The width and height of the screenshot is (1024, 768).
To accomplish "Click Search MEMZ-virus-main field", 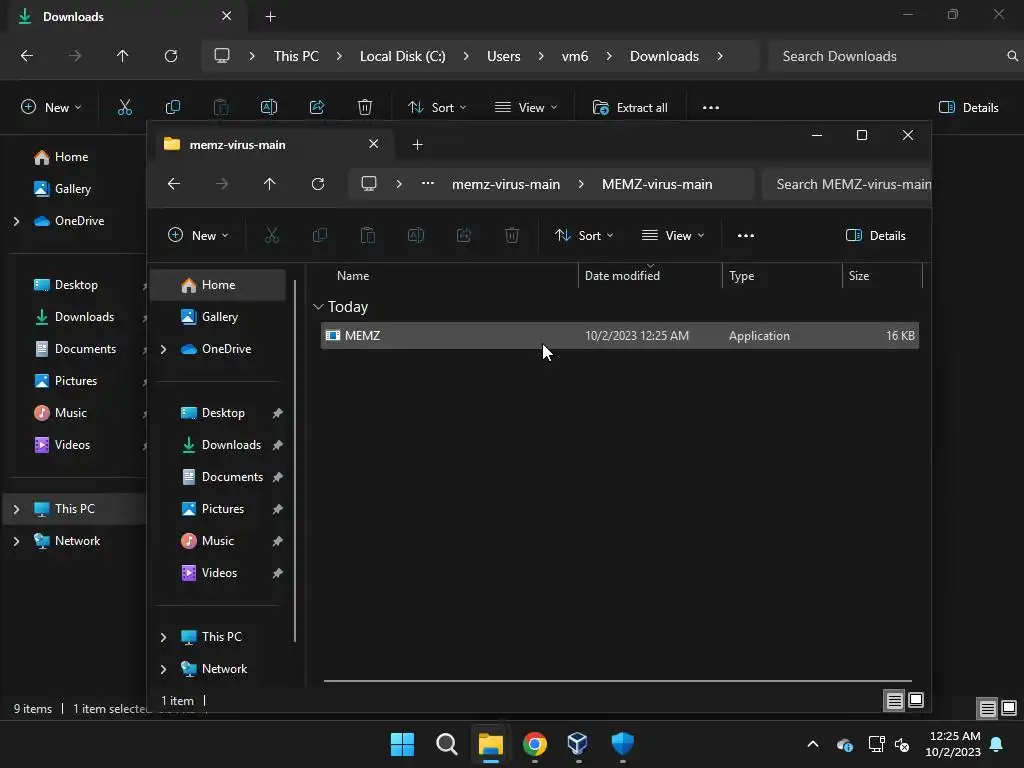I will point(847,184).
